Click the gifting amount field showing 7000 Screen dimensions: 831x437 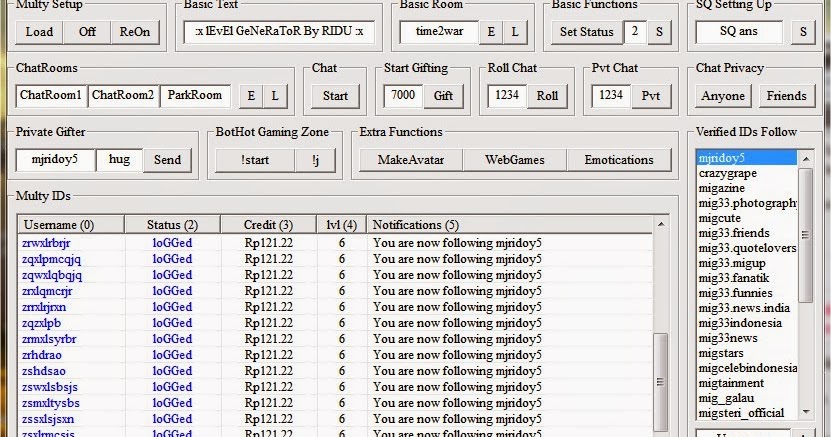(403, 95)
